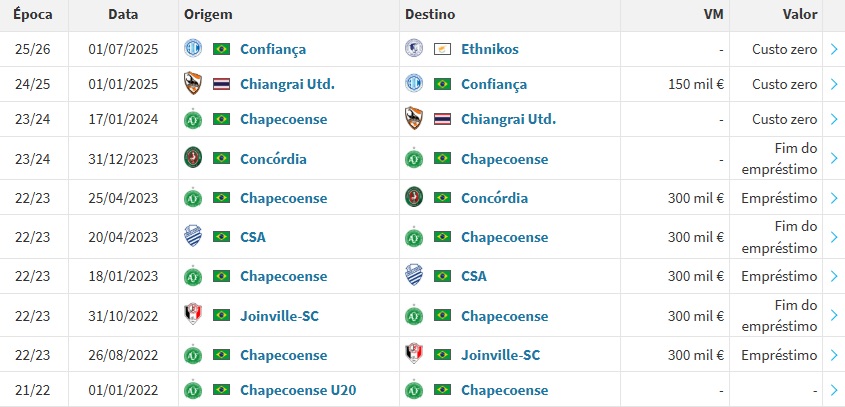Click Chapecoense crest in 01/01/2022 destination
Image resolution: width=845 pixels, height=407 pixels.
click(x=414, y=390)
